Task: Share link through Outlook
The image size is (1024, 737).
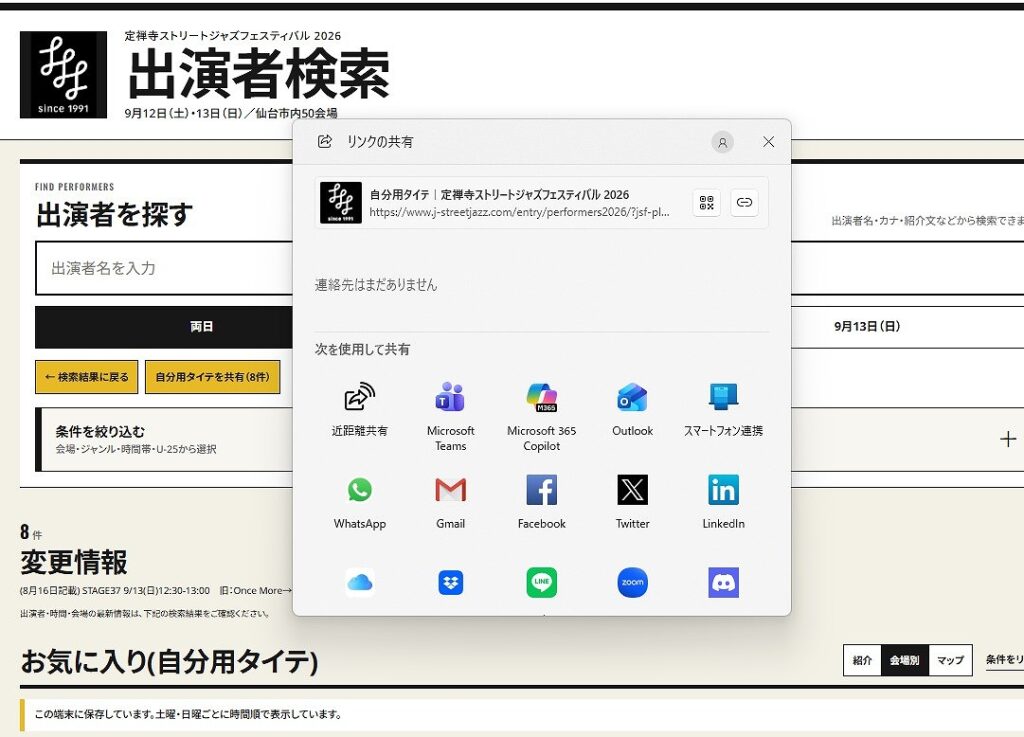Action: point(632,397)
